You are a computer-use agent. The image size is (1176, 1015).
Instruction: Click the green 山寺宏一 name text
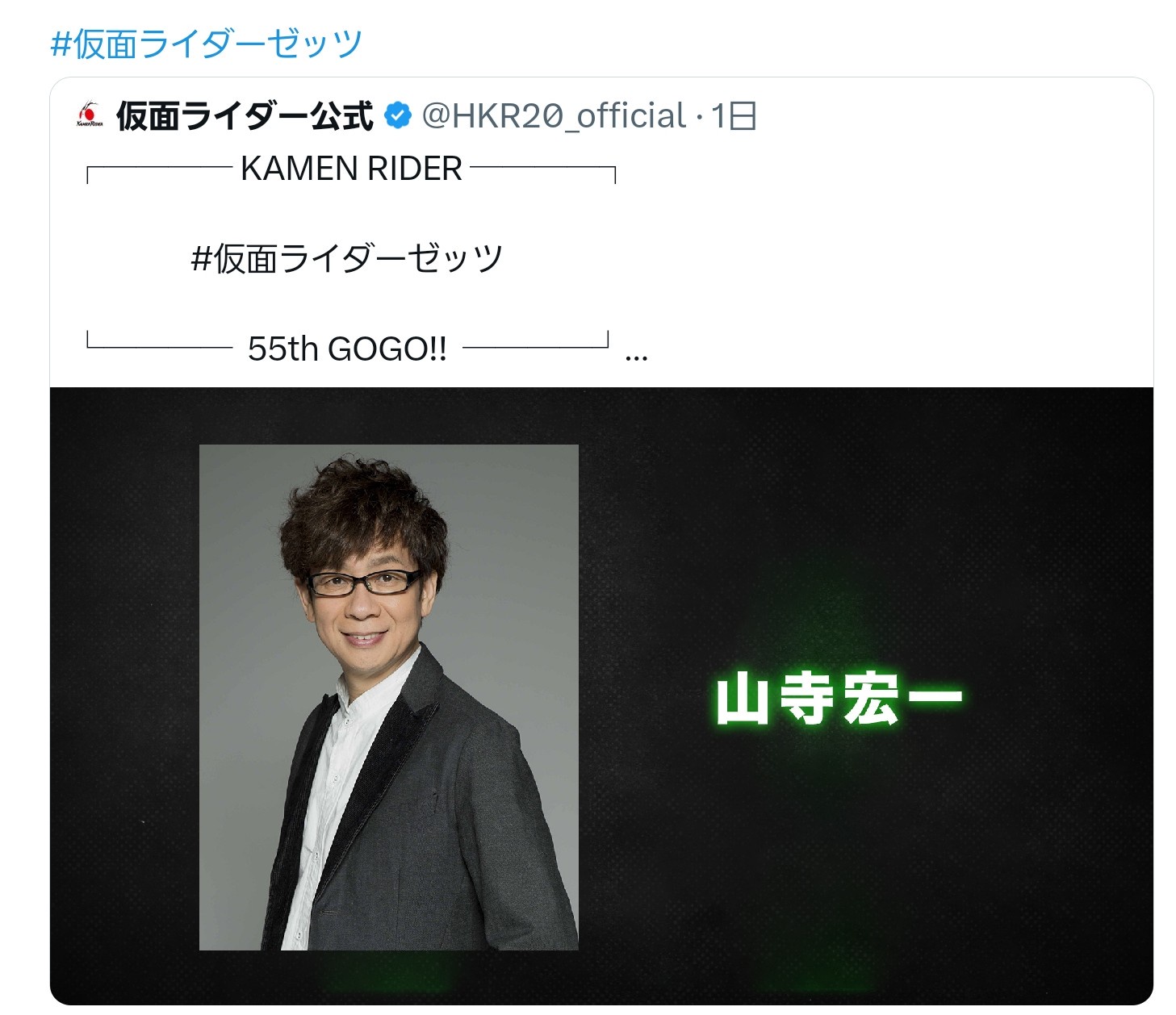pos(839,699)
